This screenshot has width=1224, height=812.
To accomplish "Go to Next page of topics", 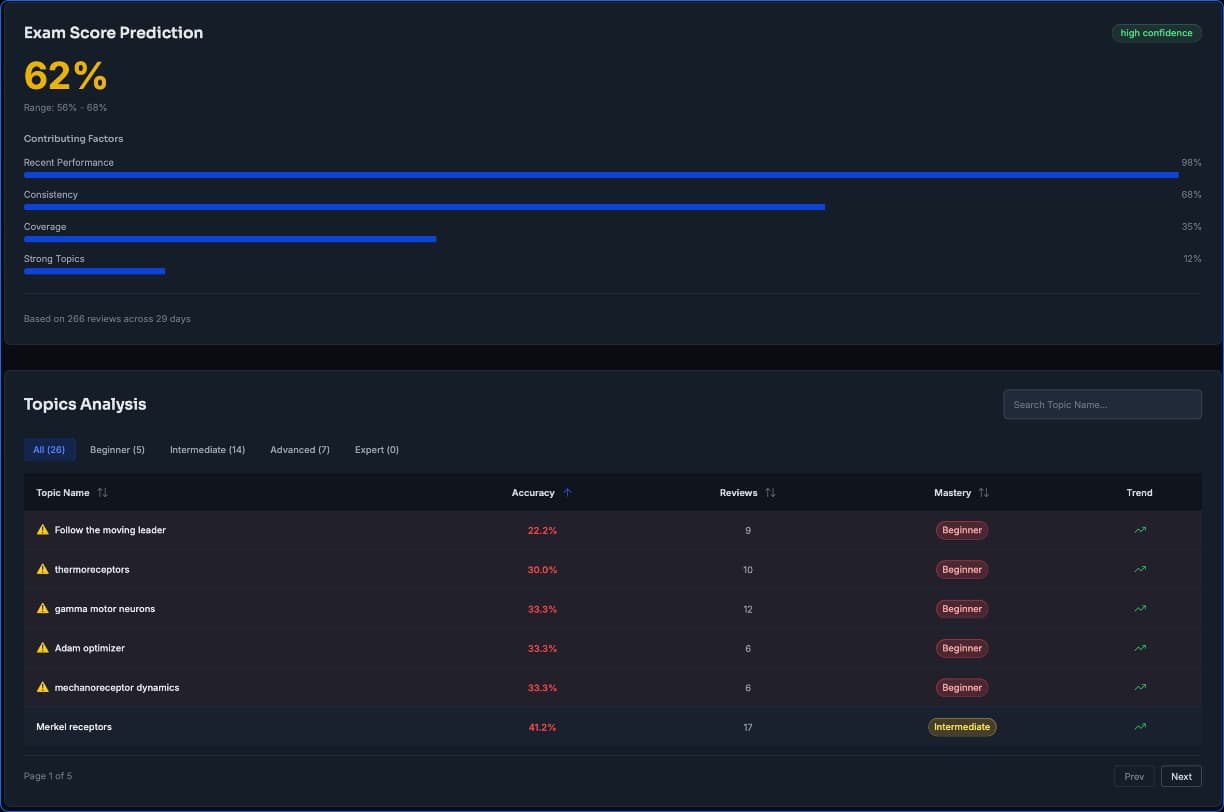I will coord(1181,776).
